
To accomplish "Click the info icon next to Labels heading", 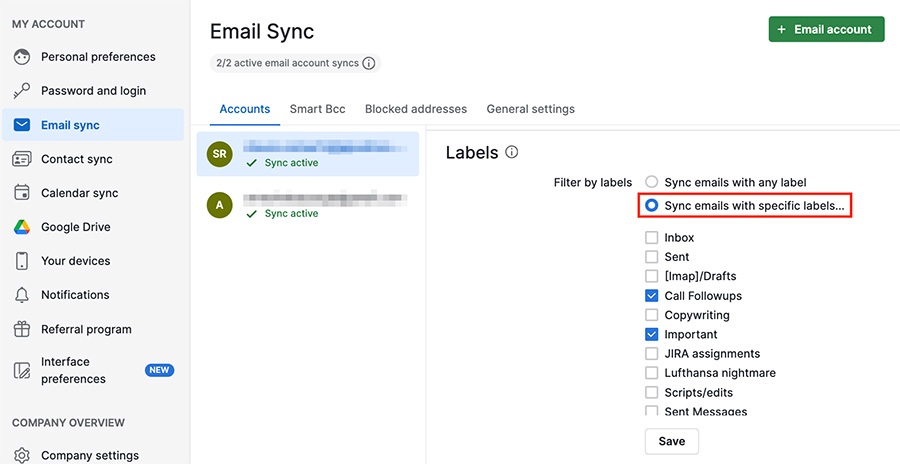I will (511, 152).
